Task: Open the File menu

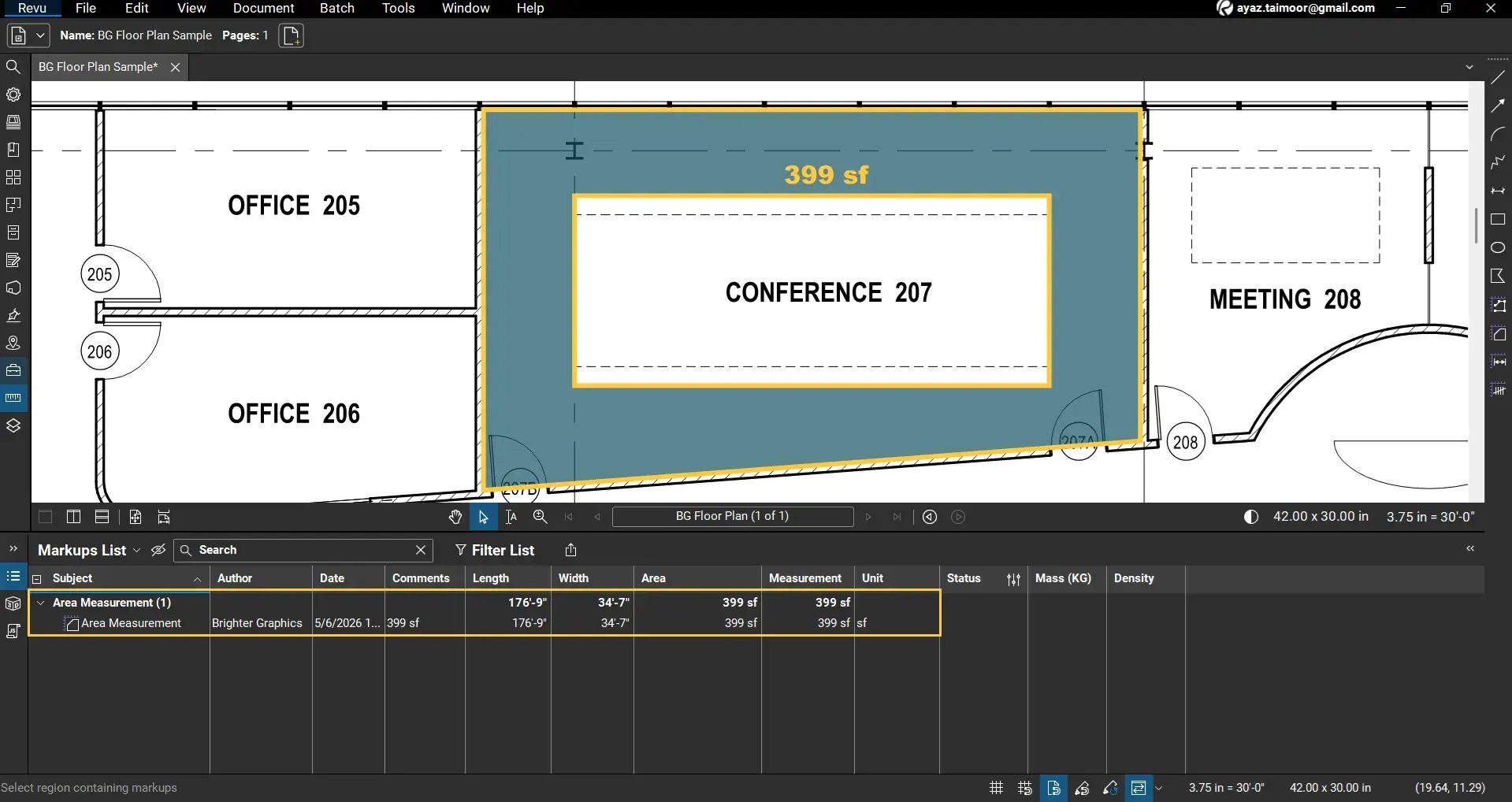Action: [86, 8]
